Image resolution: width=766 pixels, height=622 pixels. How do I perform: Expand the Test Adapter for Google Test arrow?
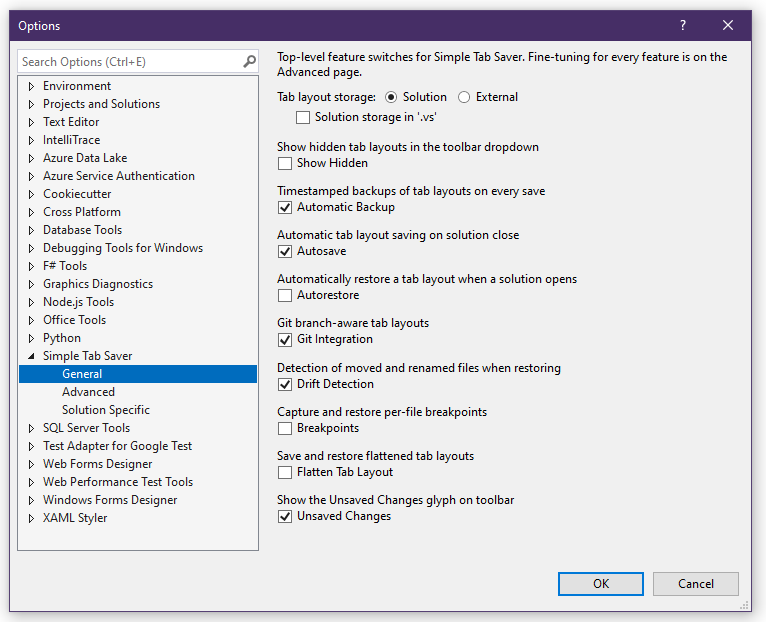(31, 446)
